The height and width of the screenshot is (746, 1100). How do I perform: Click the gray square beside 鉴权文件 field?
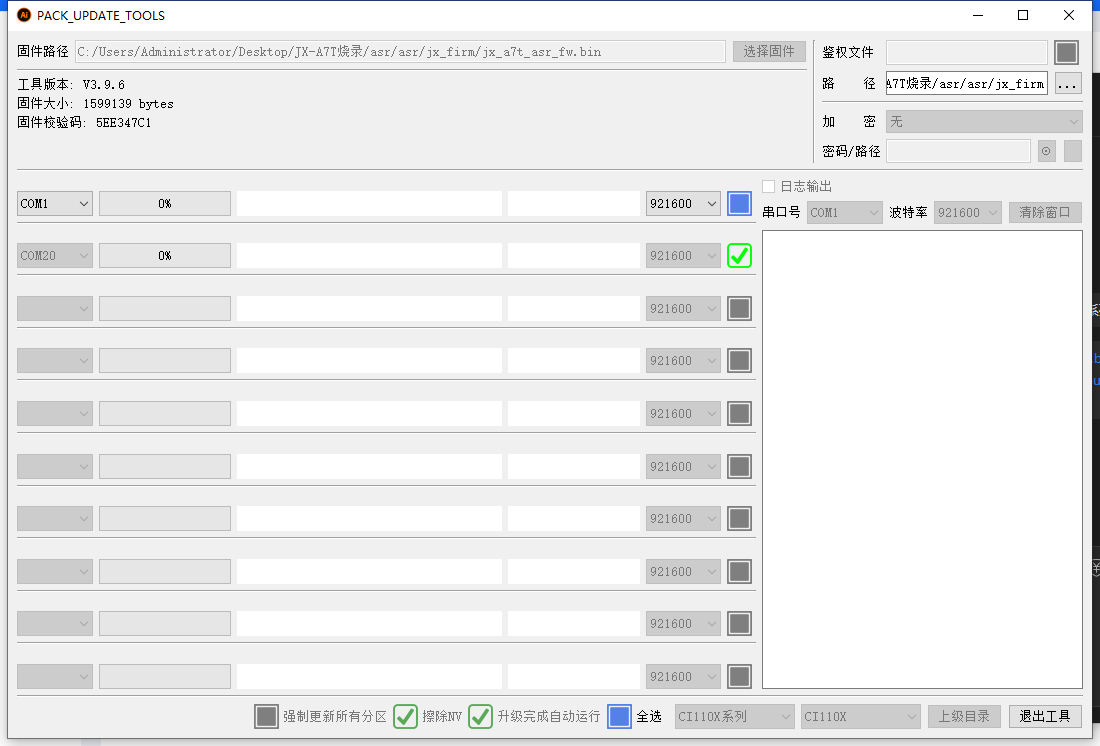pos(1067,52)
